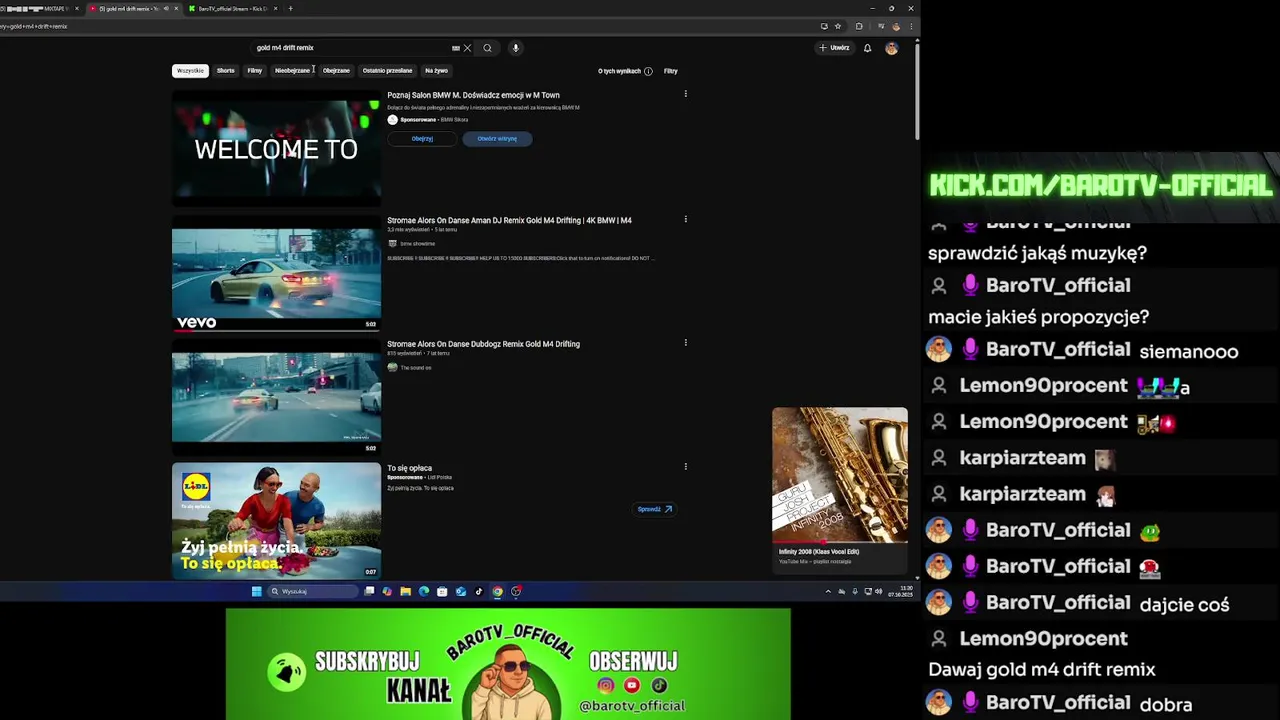Open Microsoft Edge from taskbar
The image size is (1280, 720).
(x=424, y=591)
